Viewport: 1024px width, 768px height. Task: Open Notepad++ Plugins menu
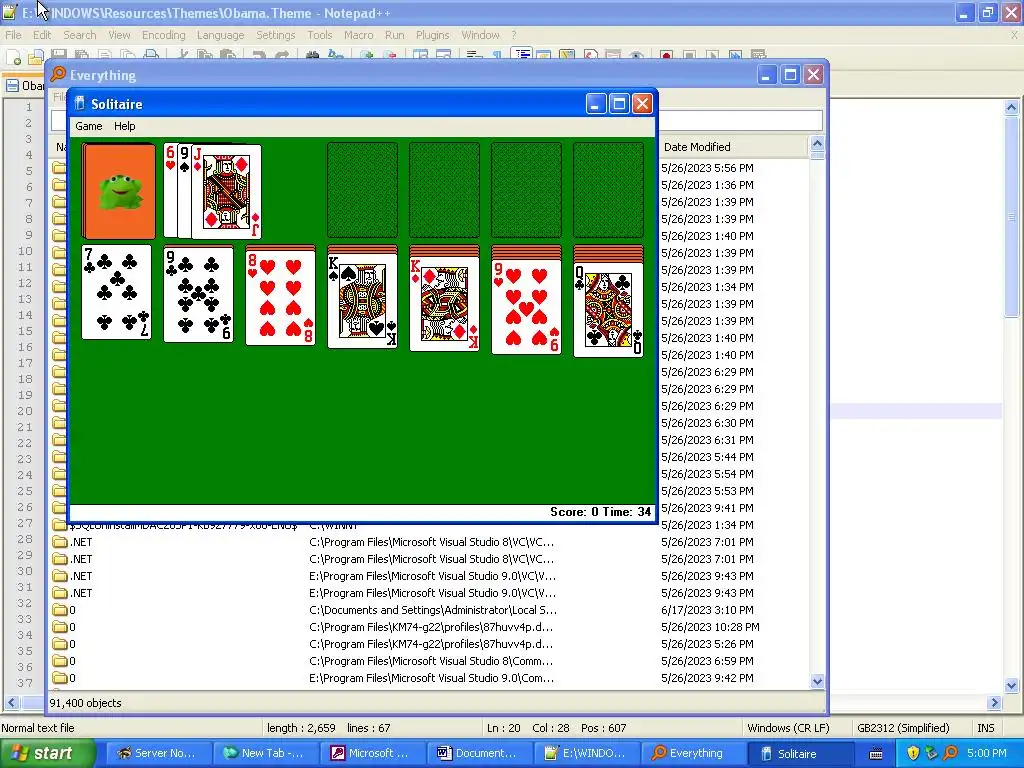(x=432, y=35)
